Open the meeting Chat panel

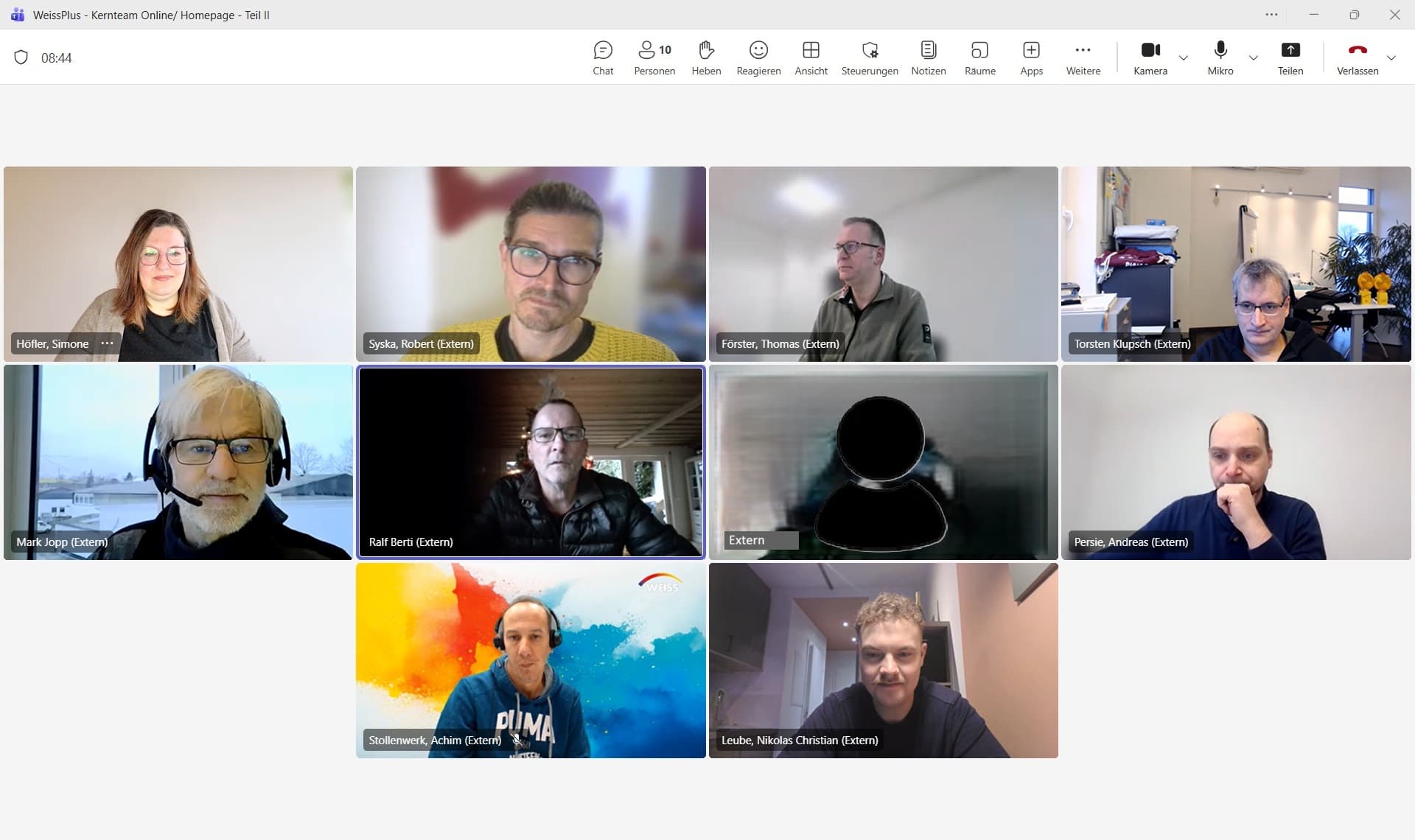(x=603, y=57)
